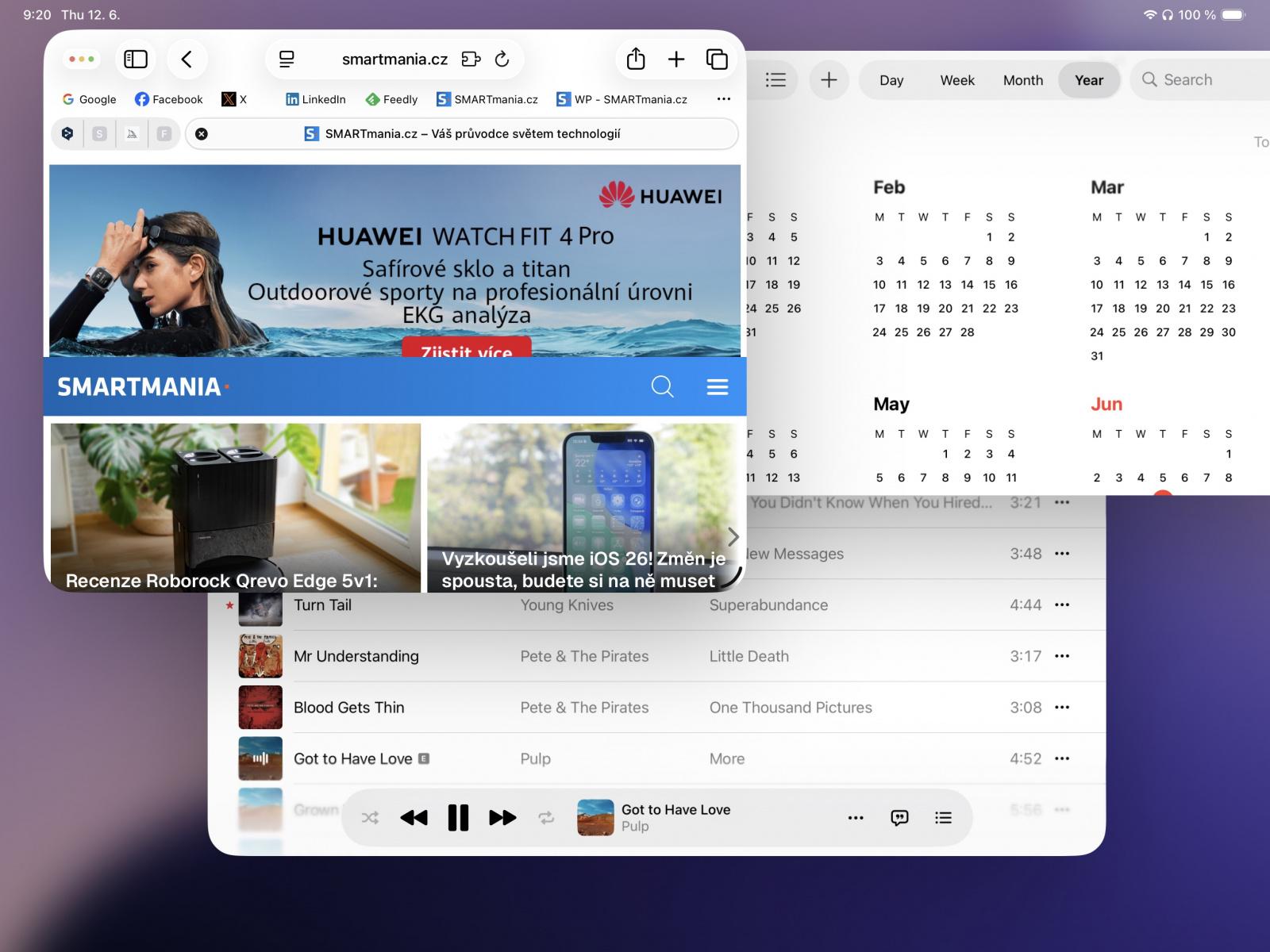Viewport: 1270px width, 952px height.
Task: Toggle shuffle in the Music player
Action: click(370, 818)
